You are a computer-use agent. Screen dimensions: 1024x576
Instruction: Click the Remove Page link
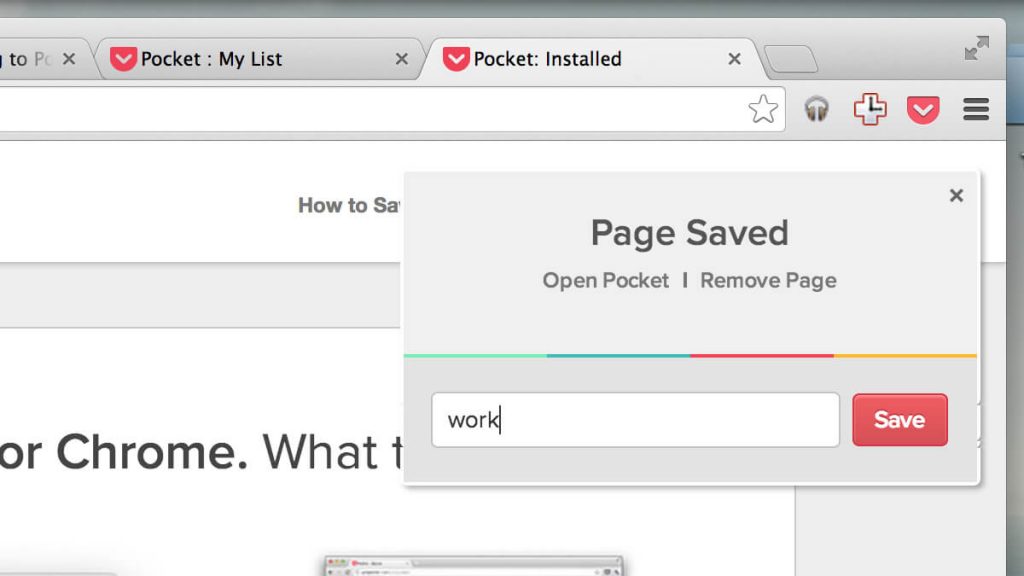click(x=768, y=281)
